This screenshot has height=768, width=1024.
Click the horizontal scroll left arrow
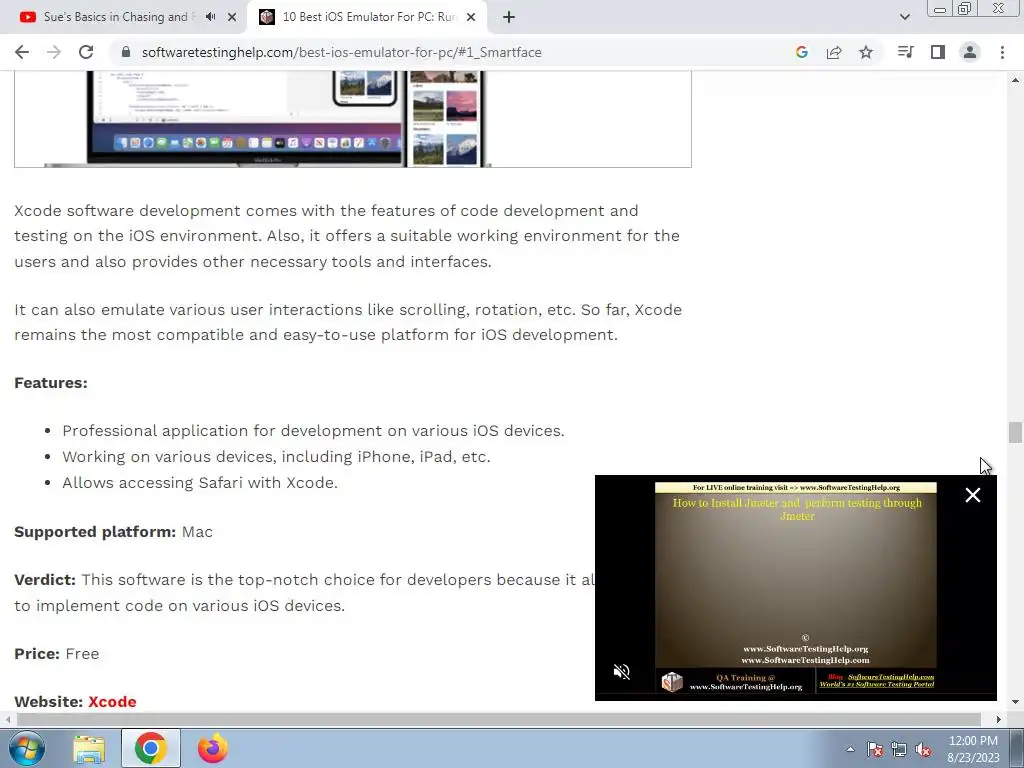(7, 719)
